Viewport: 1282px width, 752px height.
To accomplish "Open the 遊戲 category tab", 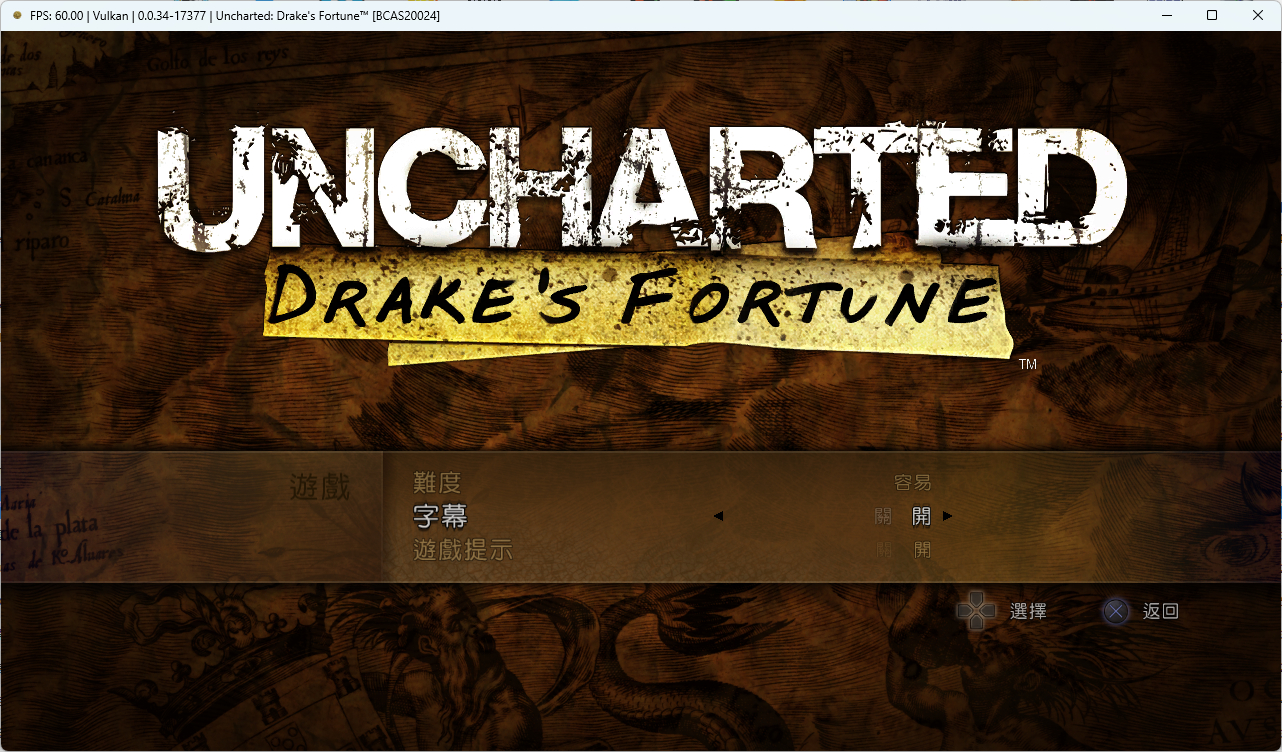I will coord(320,488).
